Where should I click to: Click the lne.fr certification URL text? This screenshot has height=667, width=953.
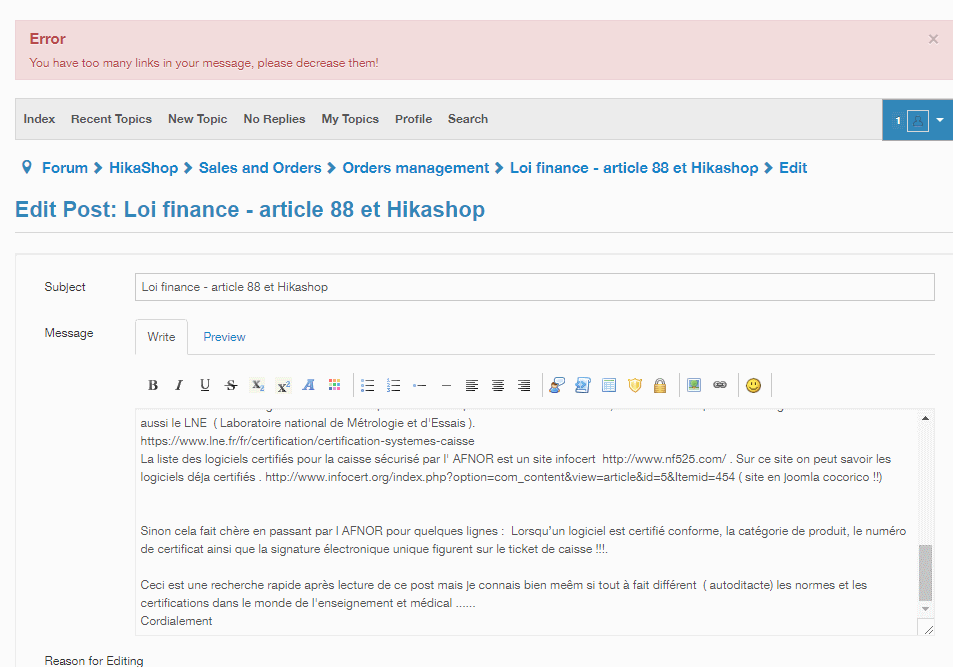(x=308, y=441)
